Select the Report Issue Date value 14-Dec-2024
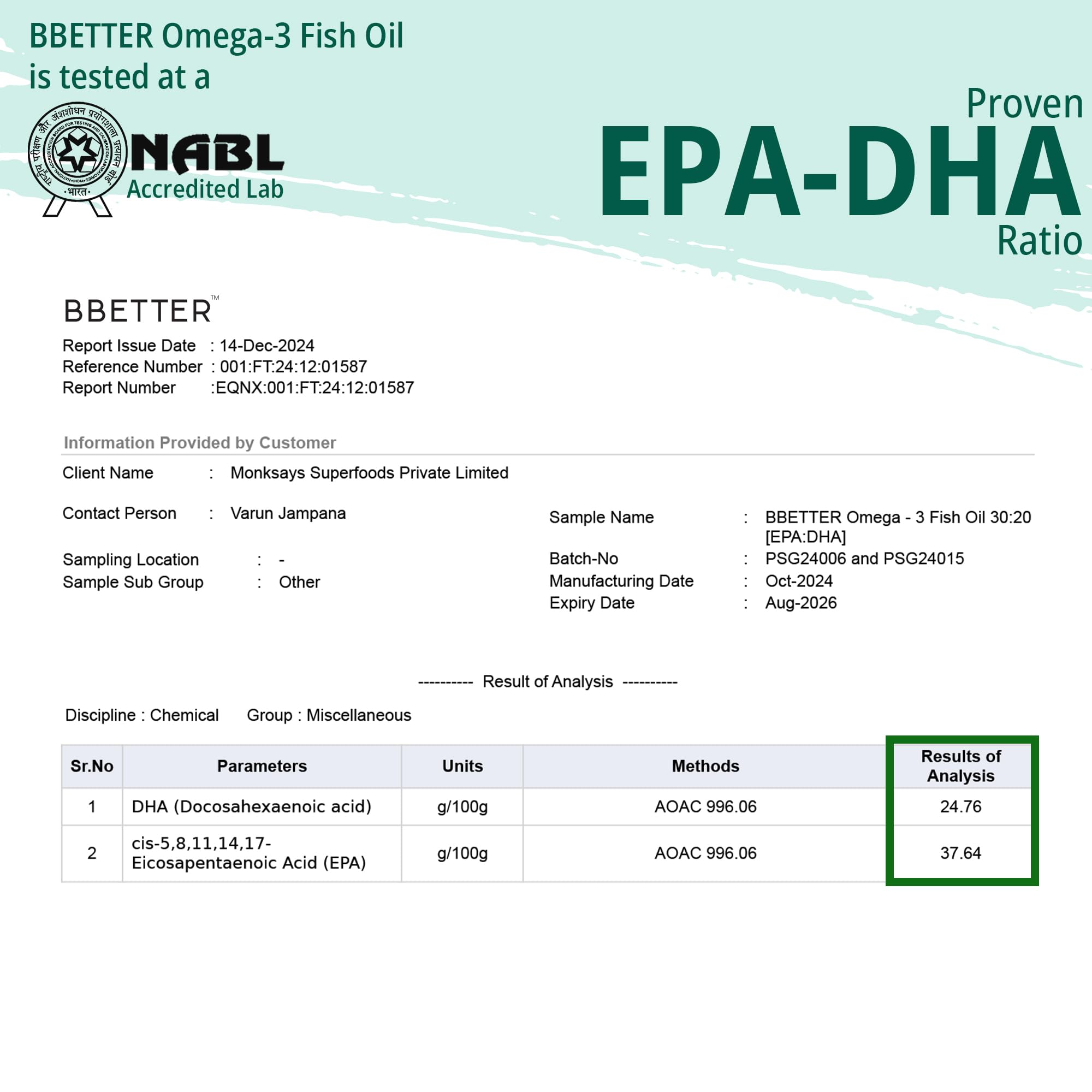This screenshot has width=1092, height=1092. click(x=266, y=346)
